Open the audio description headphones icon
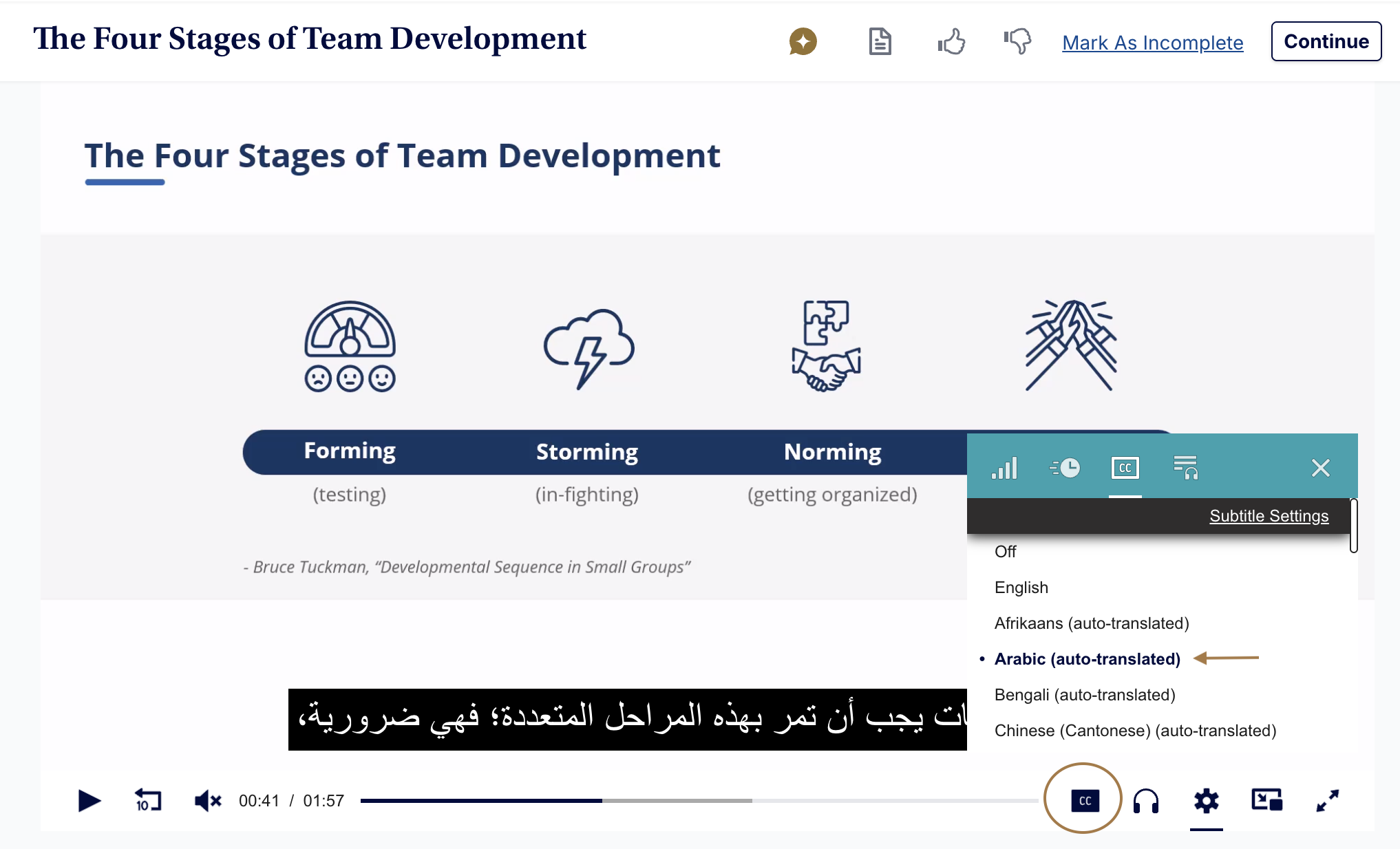This screenshot has height=849, width=1400. [1146, 800]
